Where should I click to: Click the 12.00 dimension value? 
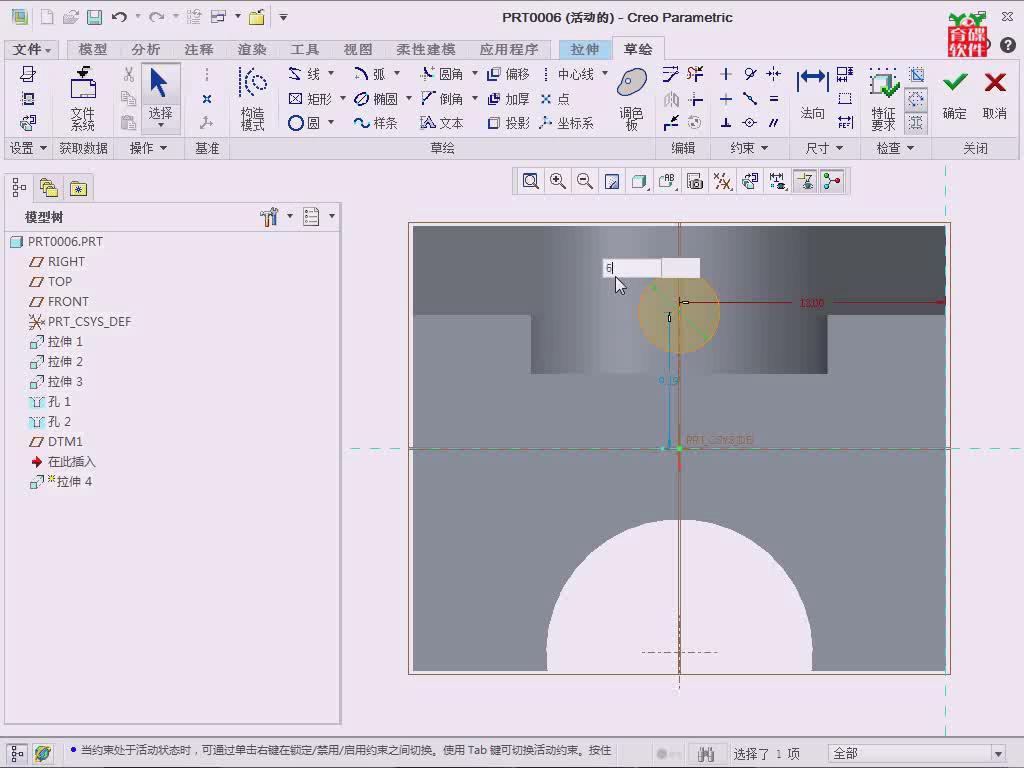coord(812,302)
